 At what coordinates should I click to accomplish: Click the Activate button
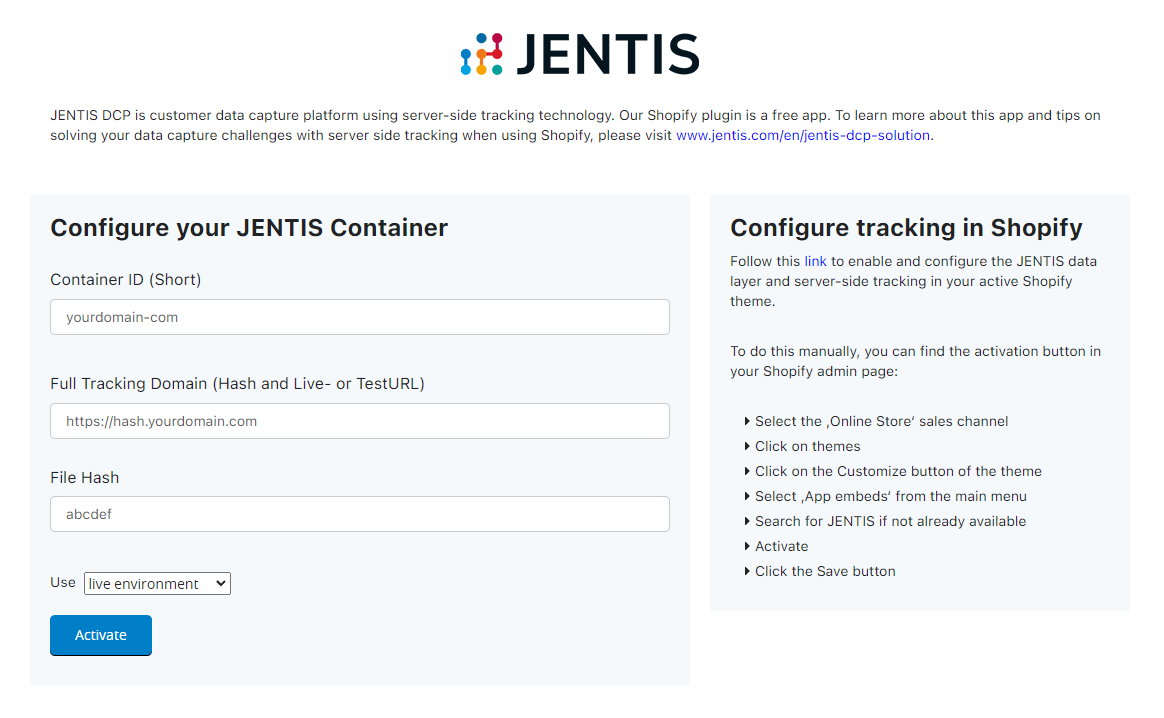point(101,635)
